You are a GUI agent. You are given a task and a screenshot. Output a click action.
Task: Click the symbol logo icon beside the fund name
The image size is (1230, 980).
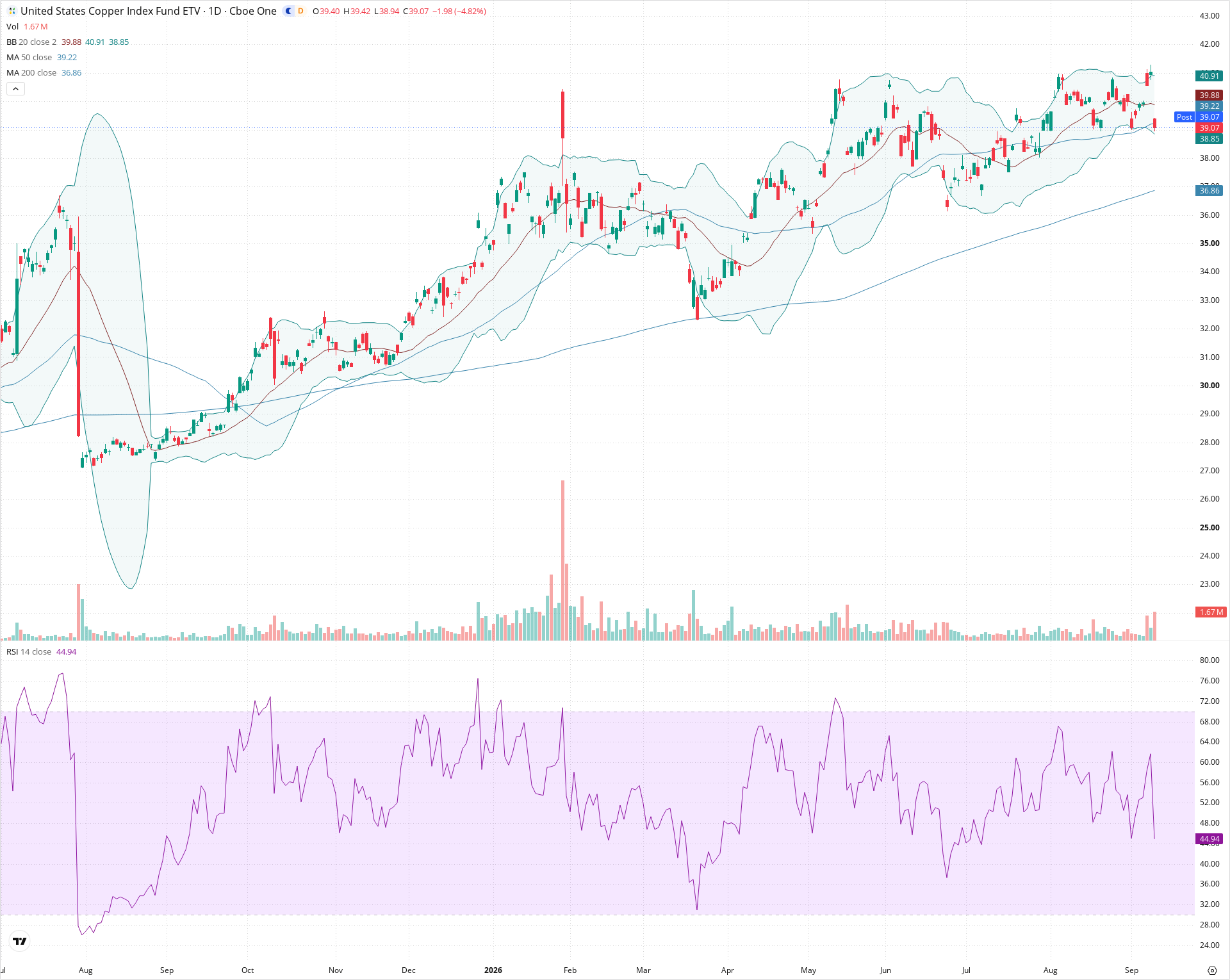coord(12,11)
